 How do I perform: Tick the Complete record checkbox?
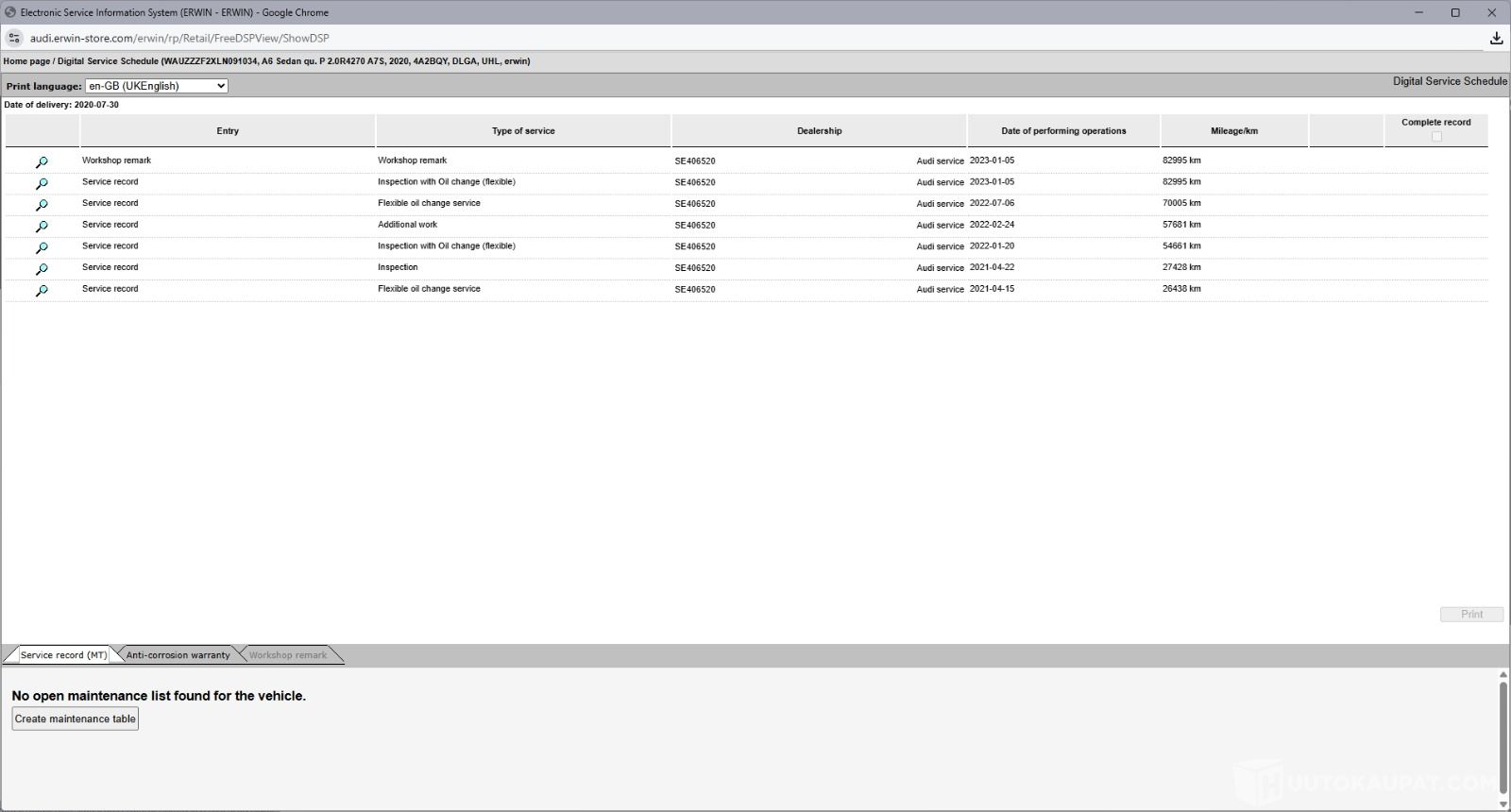coord(1436,137)
